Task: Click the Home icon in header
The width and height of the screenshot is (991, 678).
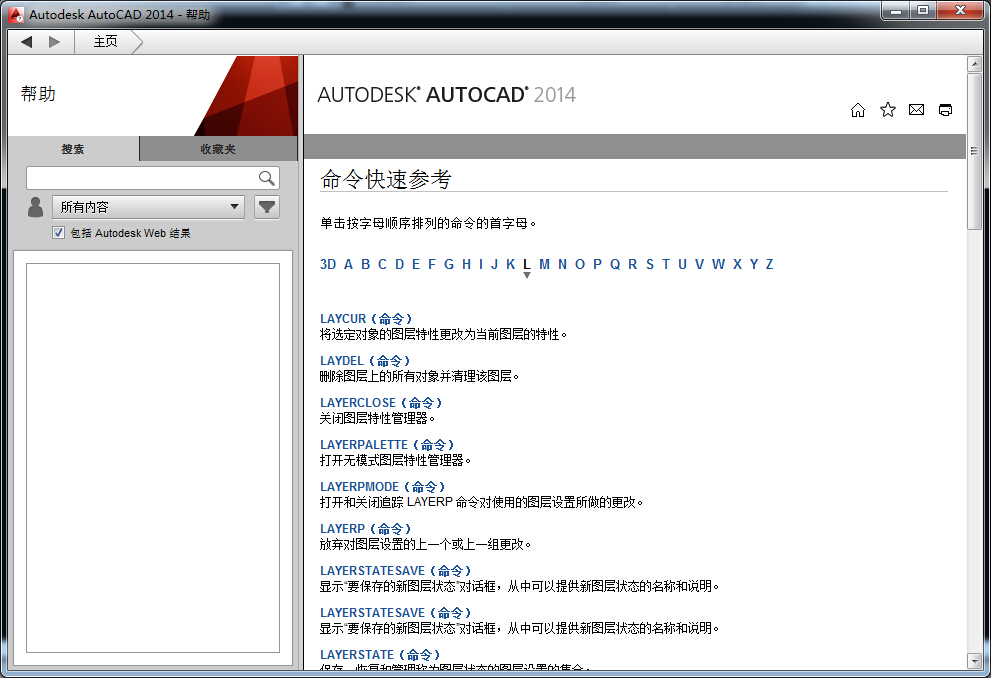Action: [857, 110]
